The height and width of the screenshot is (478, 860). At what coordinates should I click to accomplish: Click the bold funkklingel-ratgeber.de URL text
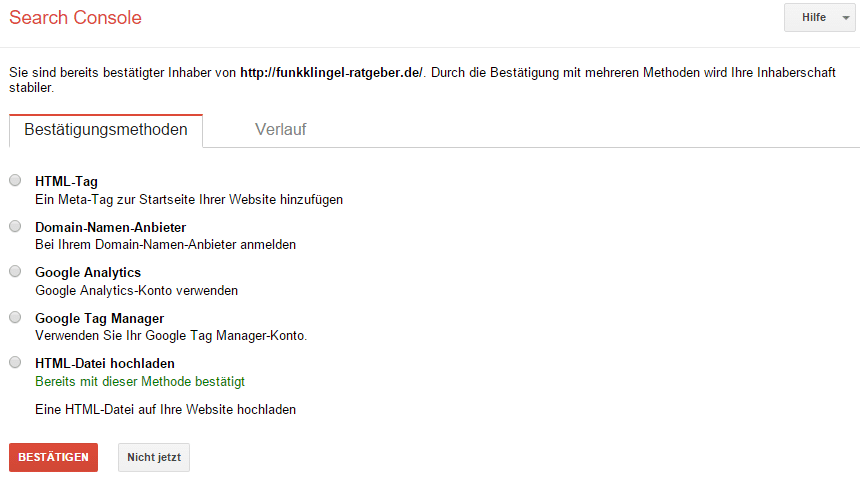[x=331, y=72]
